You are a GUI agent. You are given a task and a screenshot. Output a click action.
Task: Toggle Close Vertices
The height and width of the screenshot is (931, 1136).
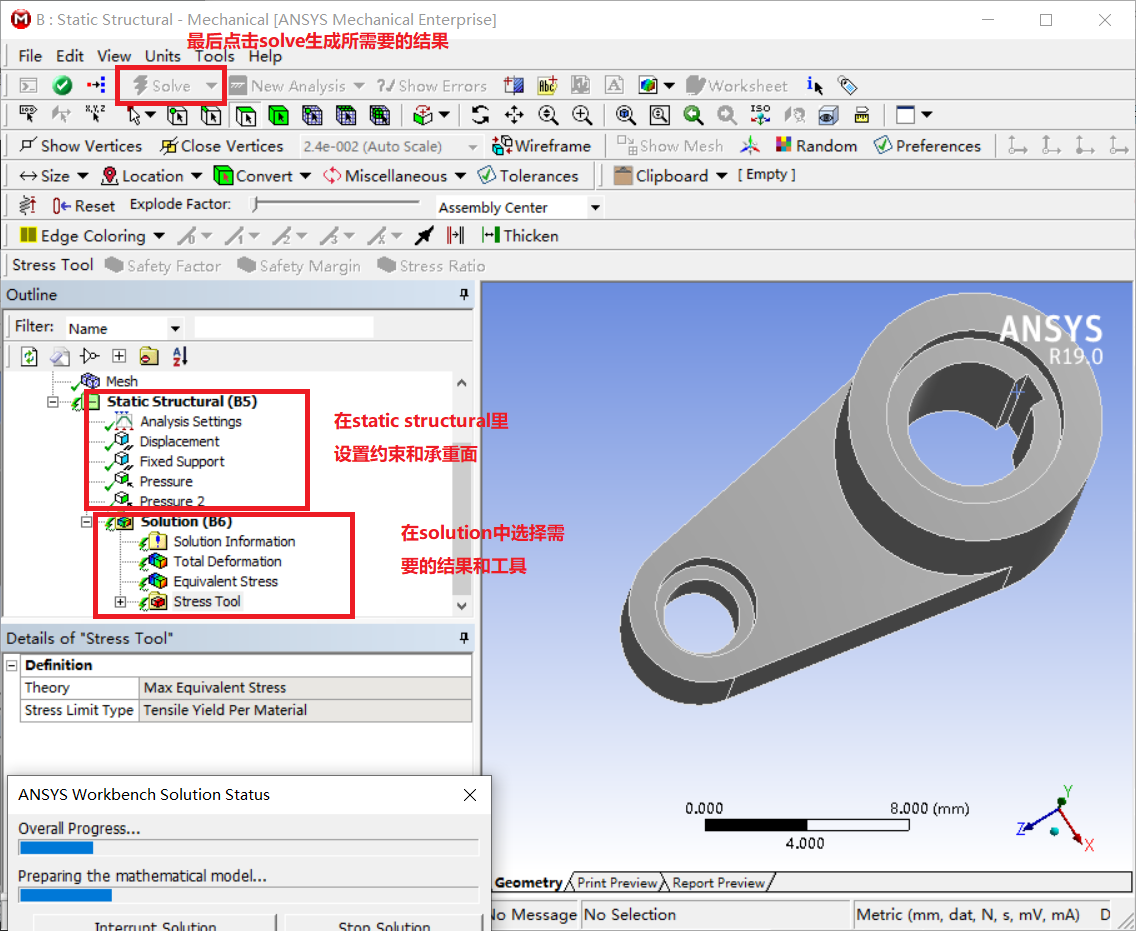tap(222, 146)
